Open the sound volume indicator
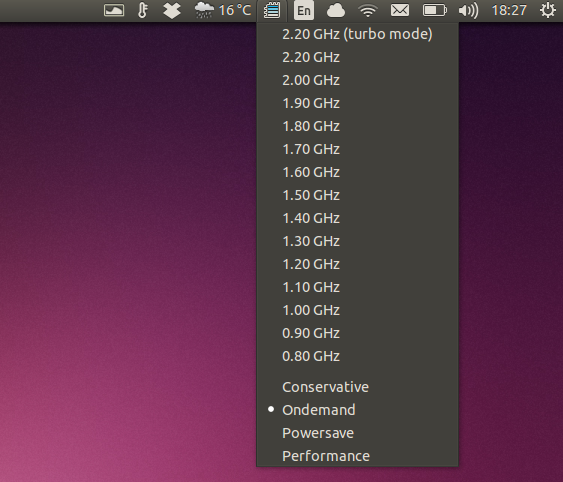The image size is (563, 482). (468, 10)
